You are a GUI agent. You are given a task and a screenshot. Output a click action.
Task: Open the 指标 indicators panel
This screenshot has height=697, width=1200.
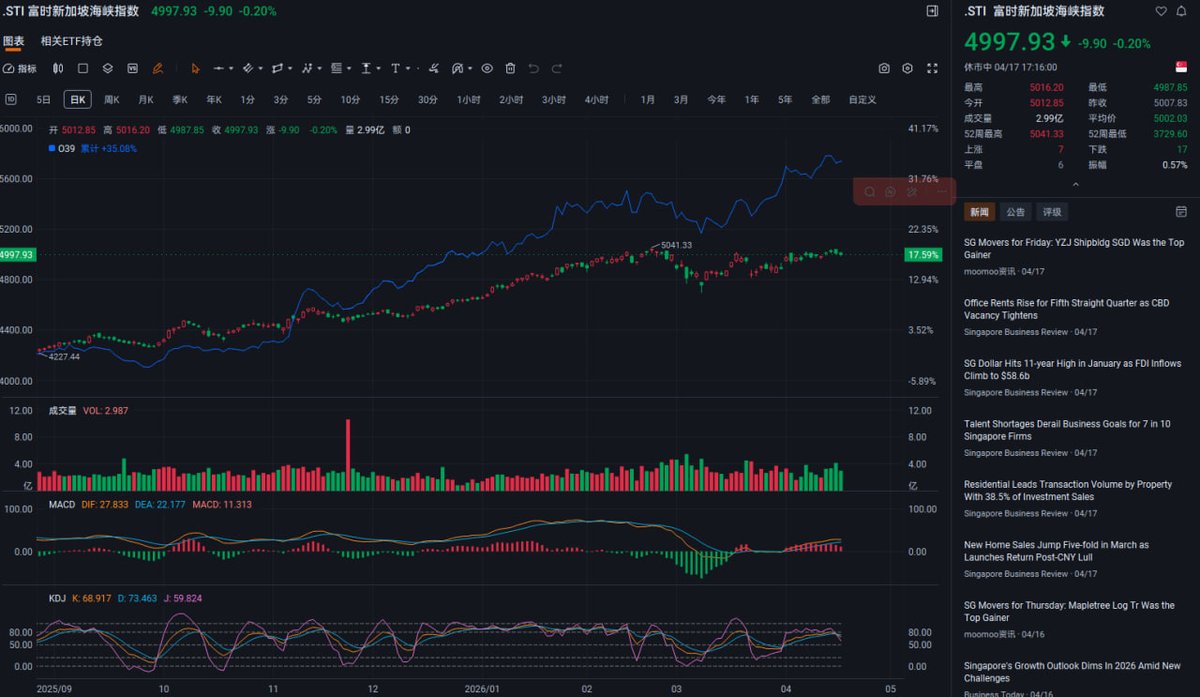19,68
